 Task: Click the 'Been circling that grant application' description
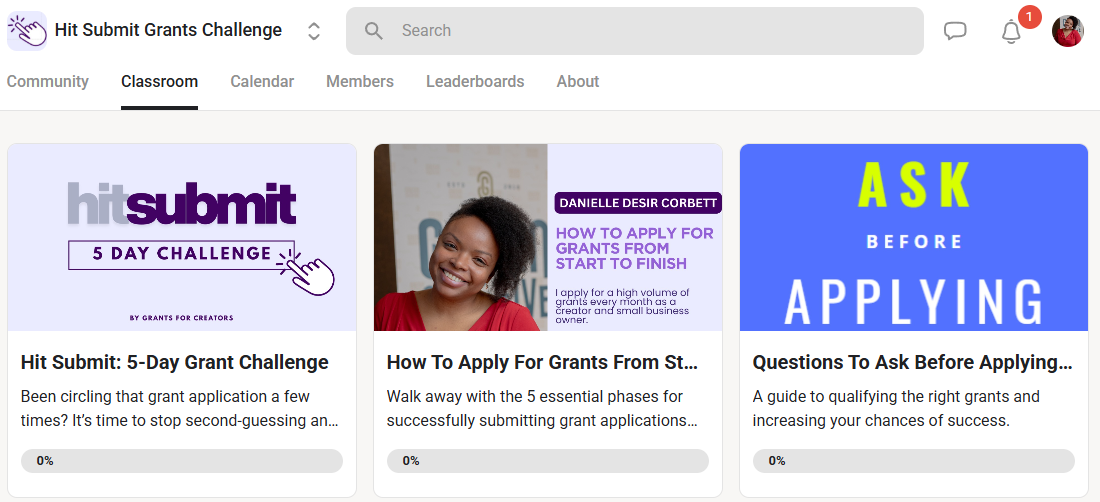pos(180,409)
